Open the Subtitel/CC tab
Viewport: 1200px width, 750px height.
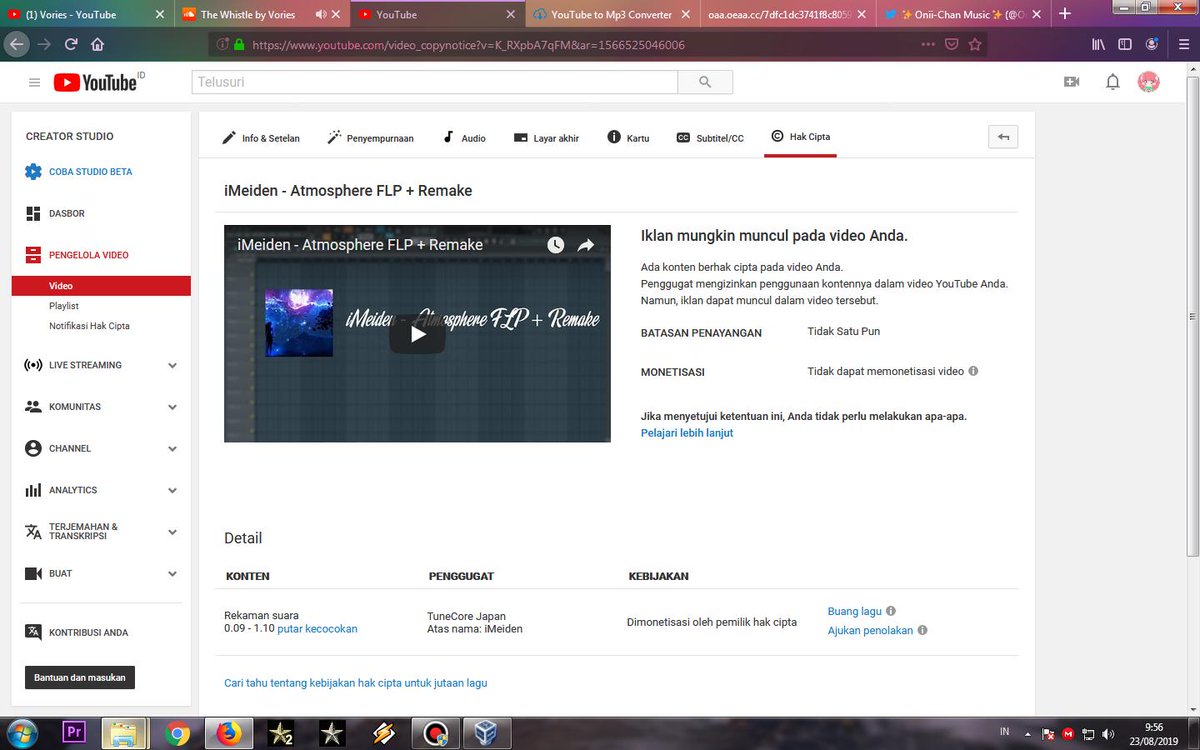(x=710, y=138)
